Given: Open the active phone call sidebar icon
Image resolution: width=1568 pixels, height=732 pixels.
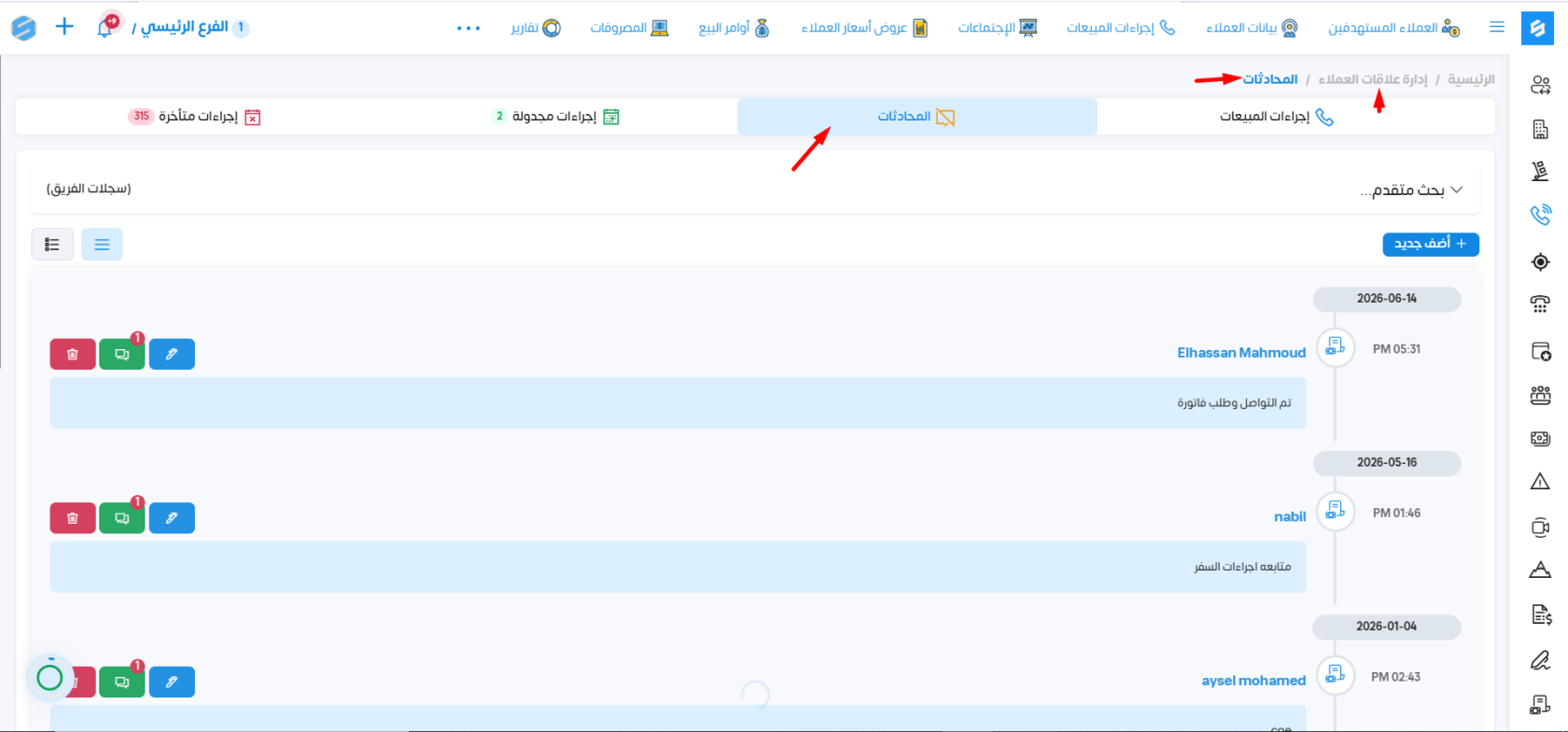Looking at the screenshot, I should tap(1540, 215).
